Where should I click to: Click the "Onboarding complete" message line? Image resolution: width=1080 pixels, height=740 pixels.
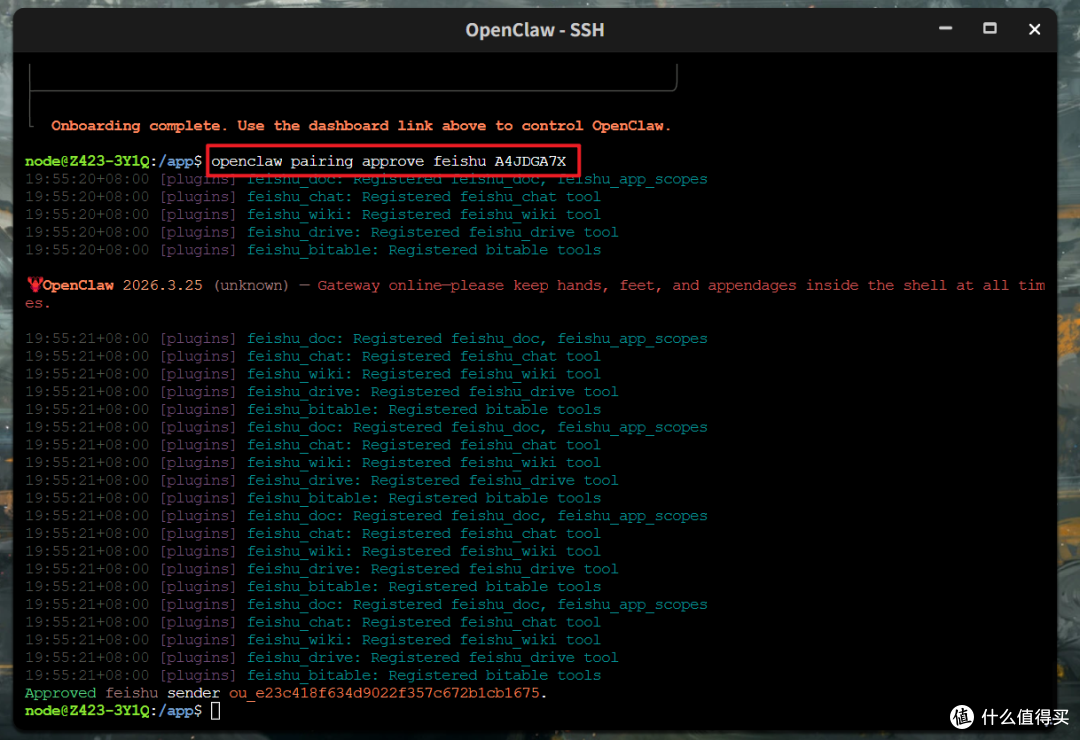click(x=360, y=126)
